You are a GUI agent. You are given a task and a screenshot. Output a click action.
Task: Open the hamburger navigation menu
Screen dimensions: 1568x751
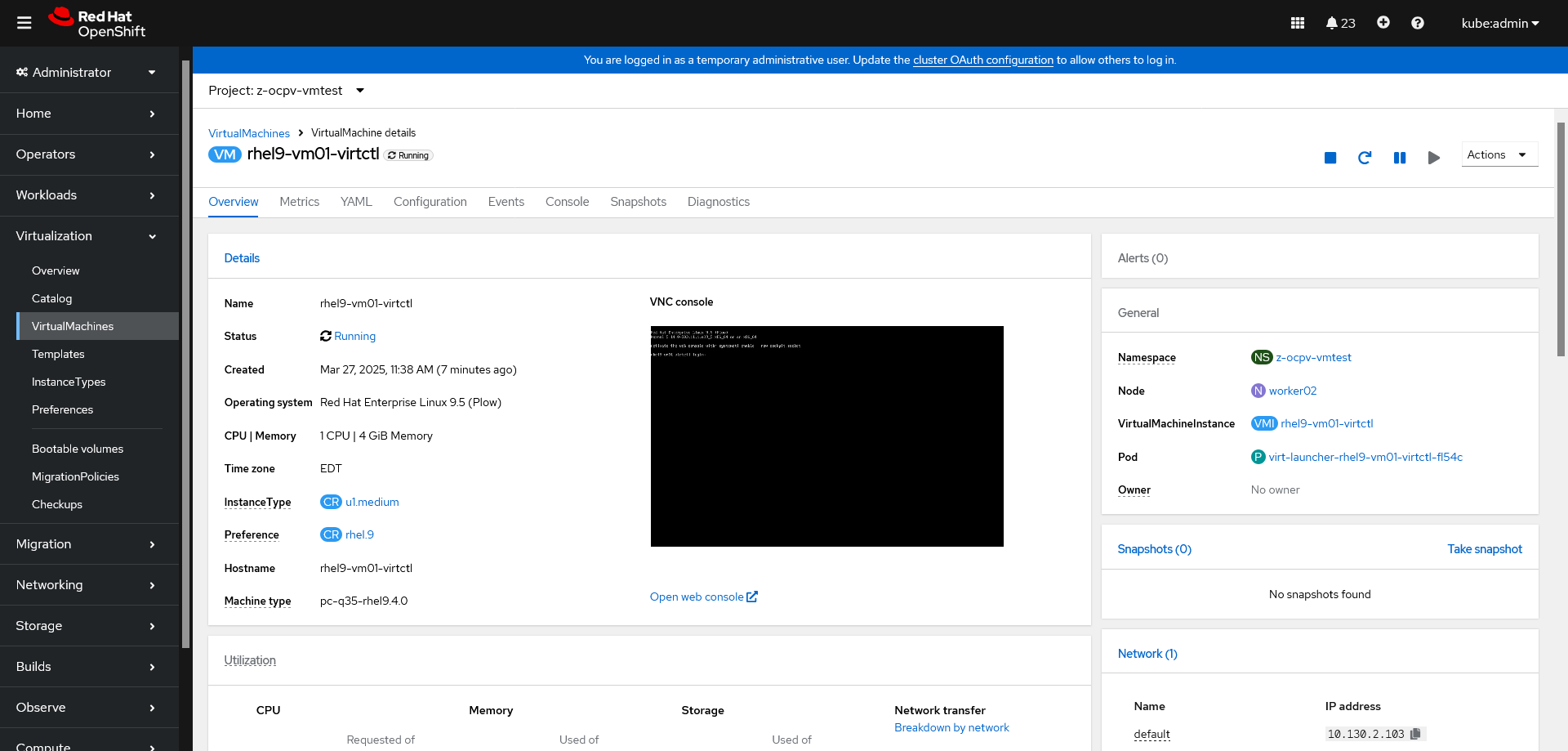click(x=24, y=23)
